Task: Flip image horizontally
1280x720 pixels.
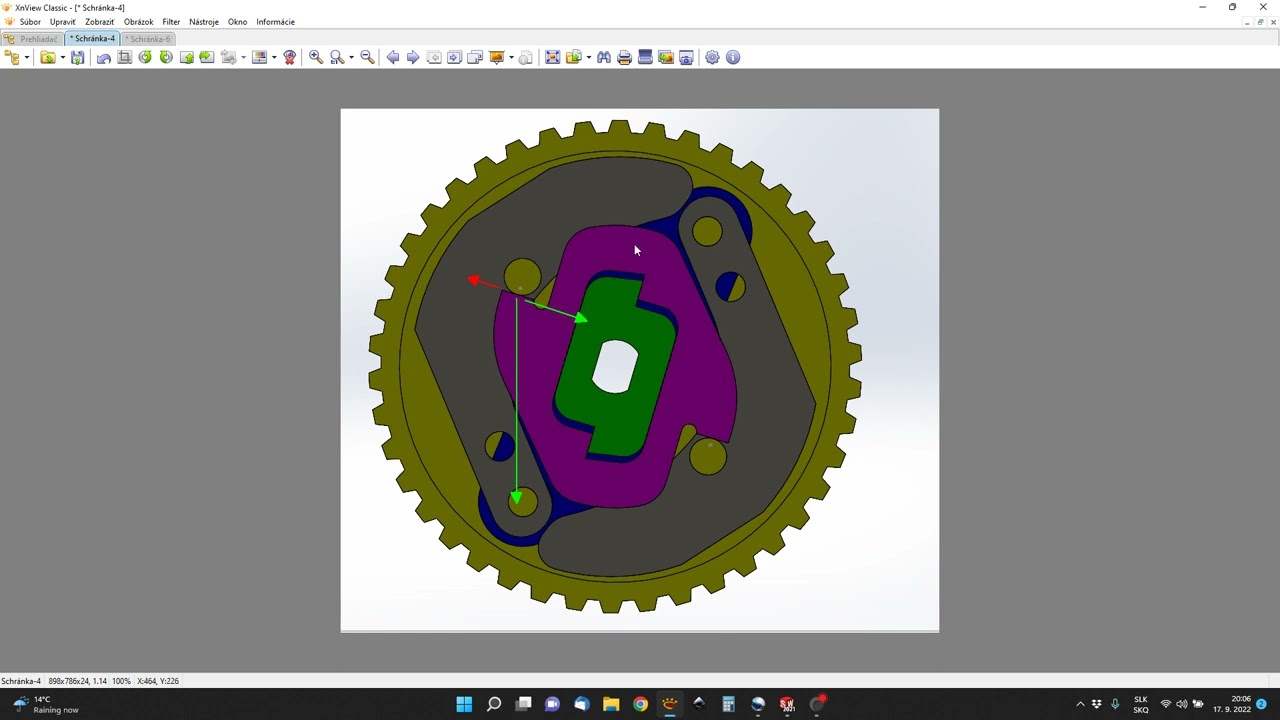Action: 207,57
